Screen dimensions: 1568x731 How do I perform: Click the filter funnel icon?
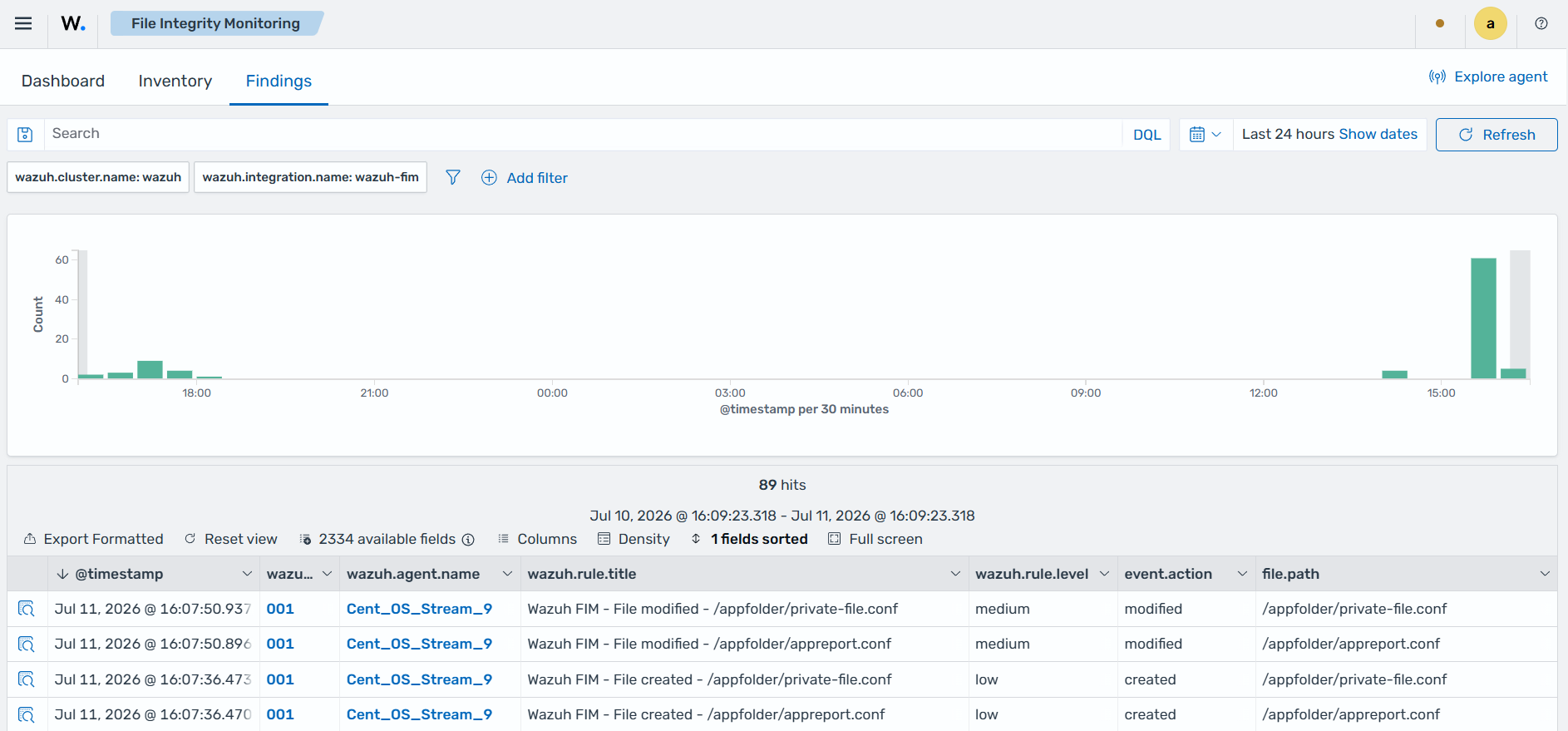pos(453,177)
